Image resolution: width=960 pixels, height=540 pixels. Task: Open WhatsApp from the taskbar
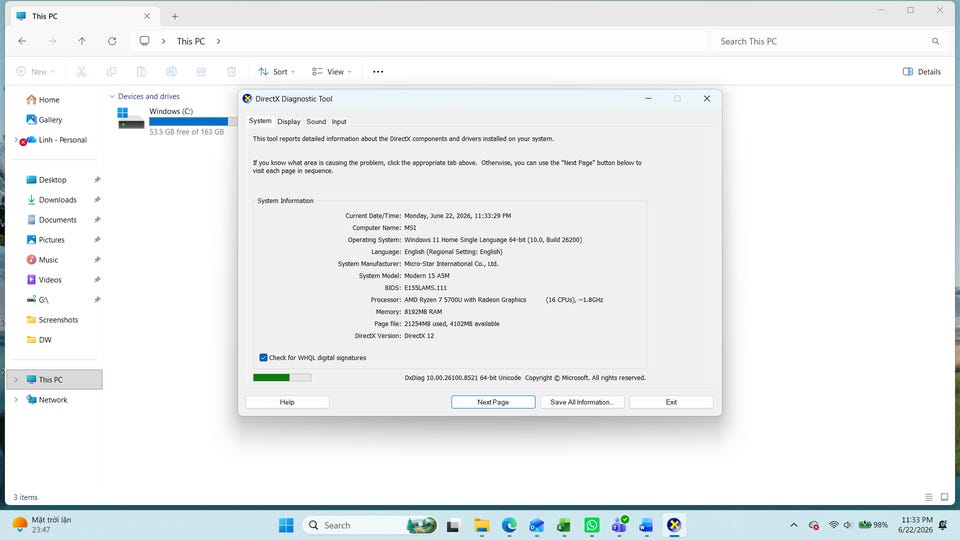click(592, 525)
